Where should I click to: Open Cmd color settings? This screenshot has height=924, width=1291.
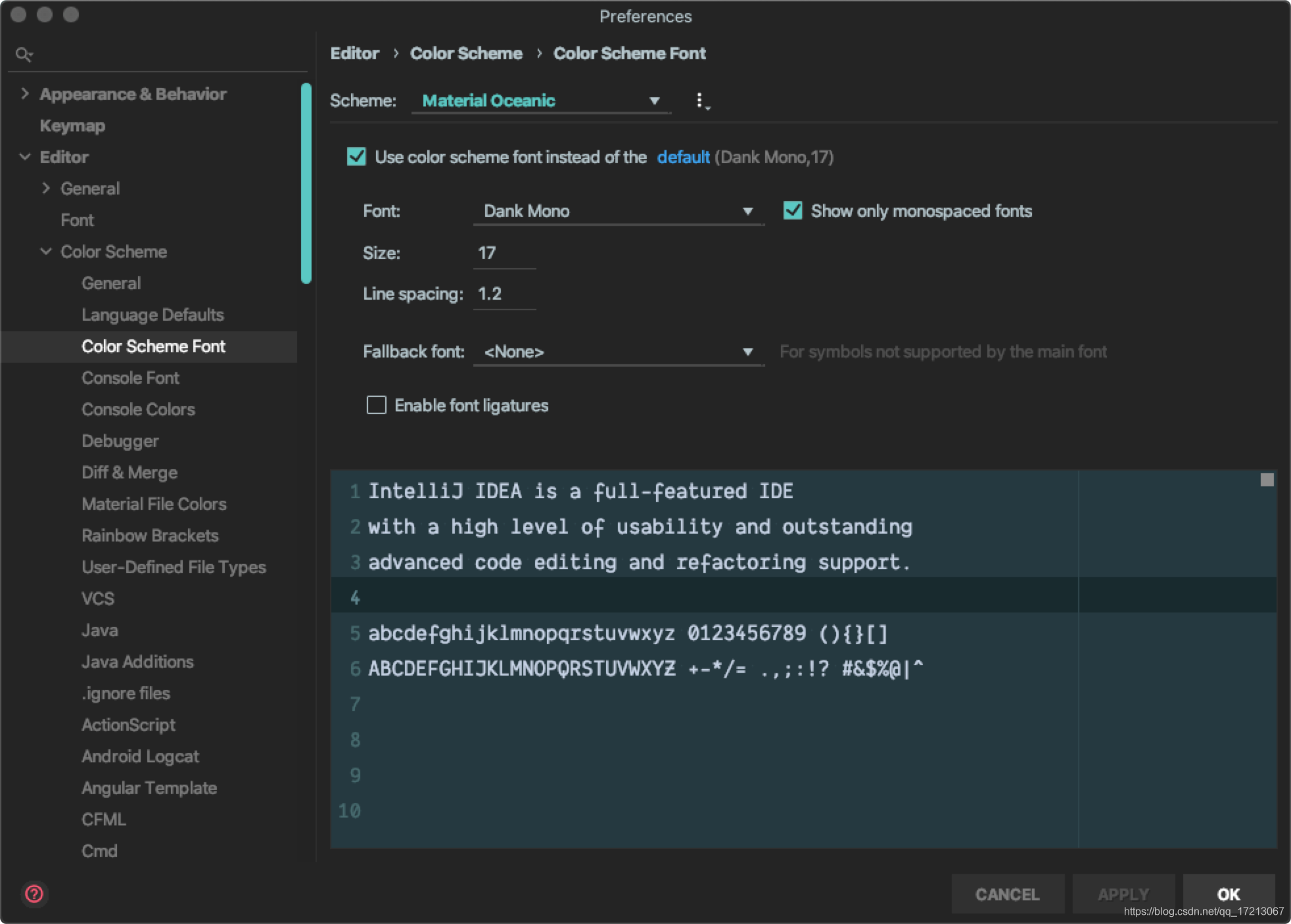[x=99, y=851]
